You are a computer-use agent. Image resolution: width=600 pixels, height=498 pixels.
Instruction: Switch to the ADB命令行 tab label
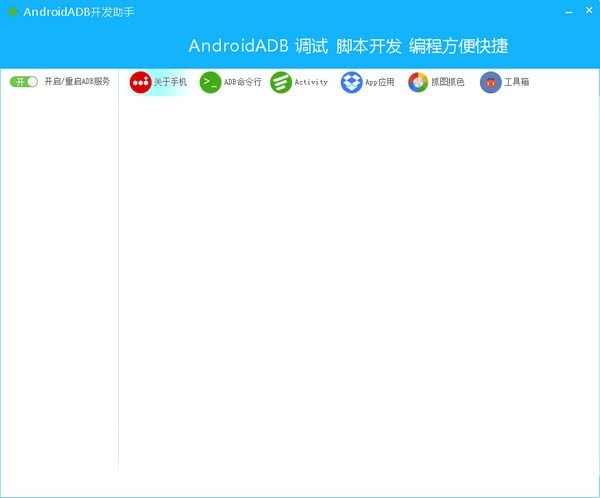pyautogui.click(x=243, y=82)
